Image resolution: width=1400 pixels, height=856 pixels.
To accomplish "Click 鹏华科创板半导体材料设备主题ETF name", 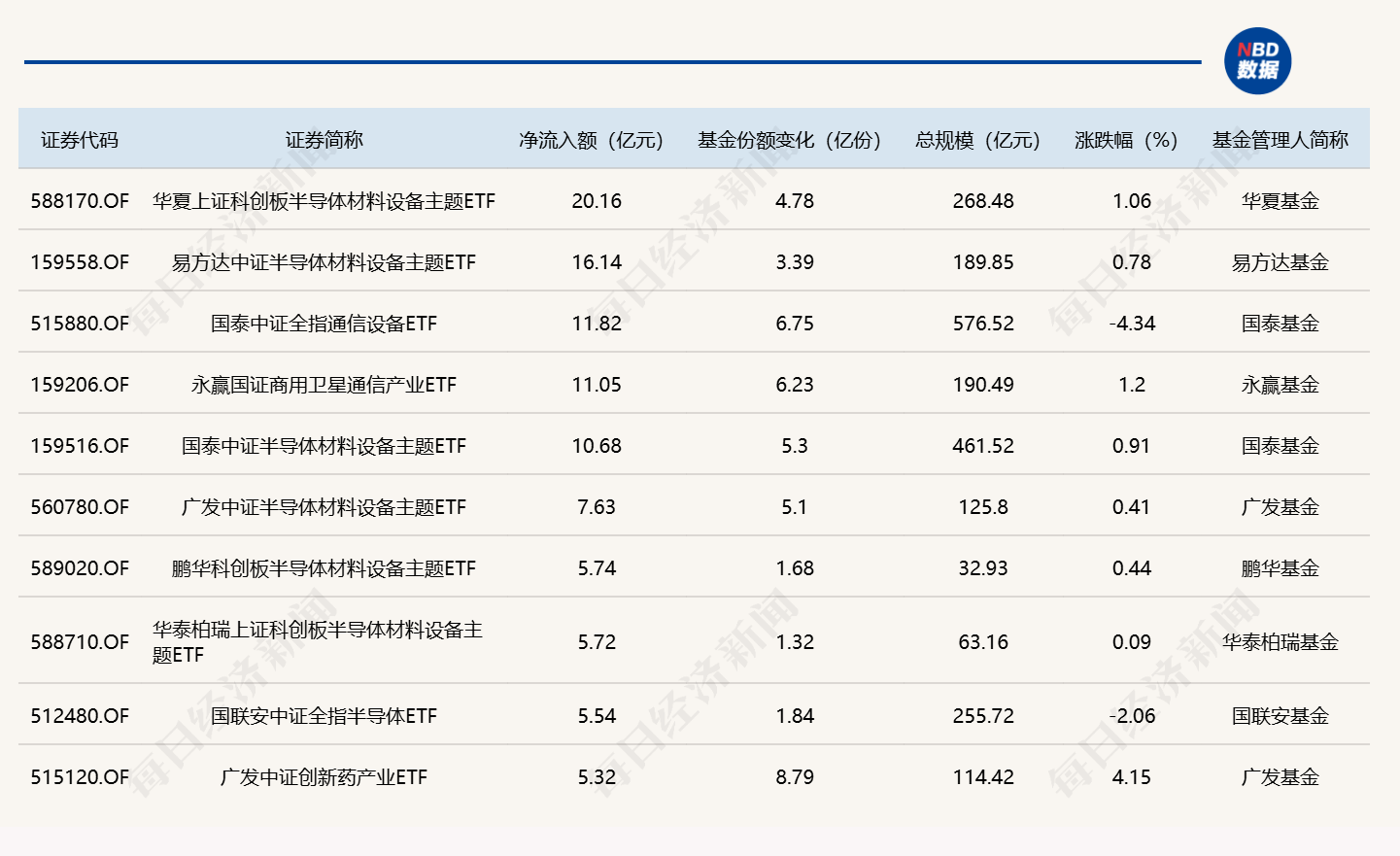I will pyautogui.click(x=324, y=568).
